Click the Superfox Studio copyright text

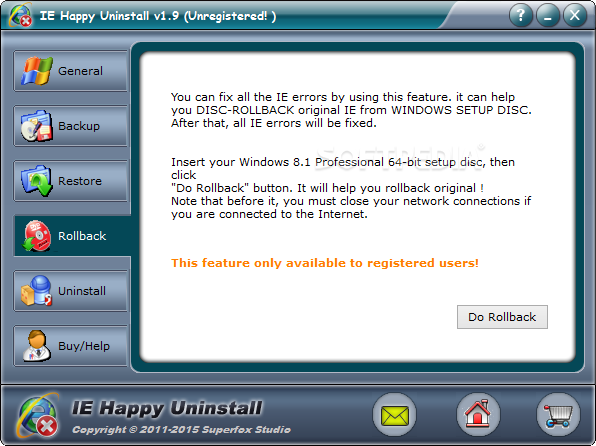181,430
